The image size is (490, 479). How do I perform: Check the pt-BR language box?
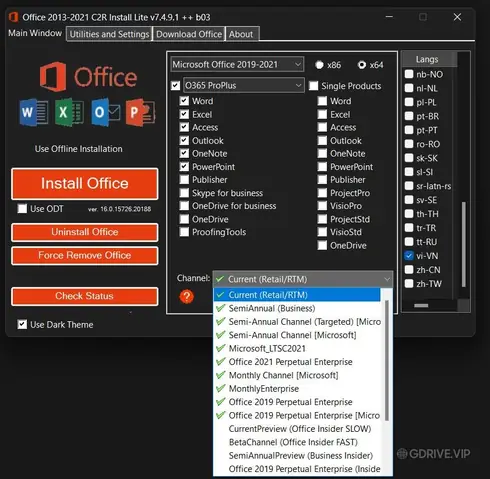tap(409, 116)
